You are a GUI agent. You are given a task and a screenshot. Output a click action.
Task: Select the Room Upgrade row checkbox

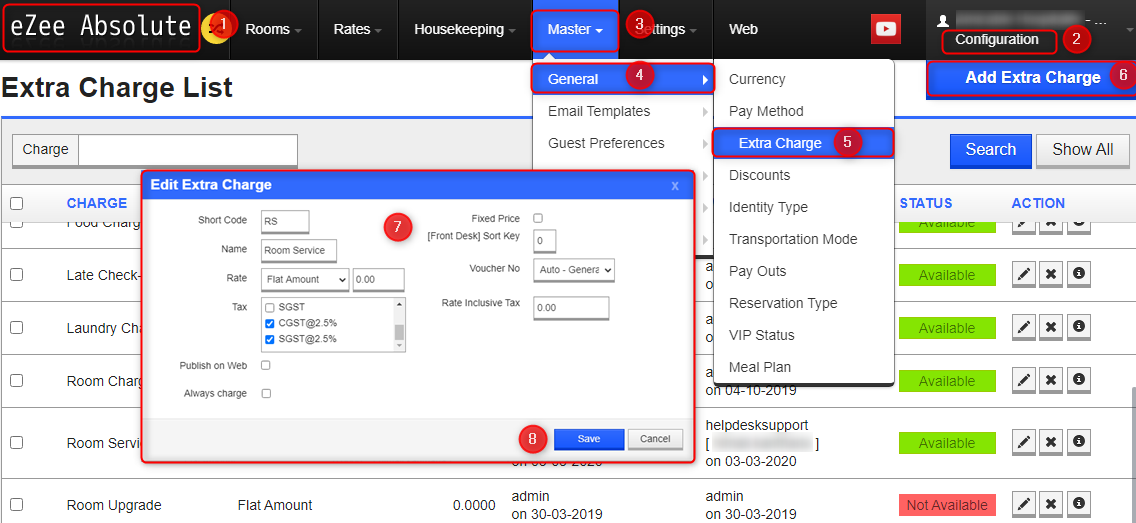pyautogui.click(x=16, y=505)
